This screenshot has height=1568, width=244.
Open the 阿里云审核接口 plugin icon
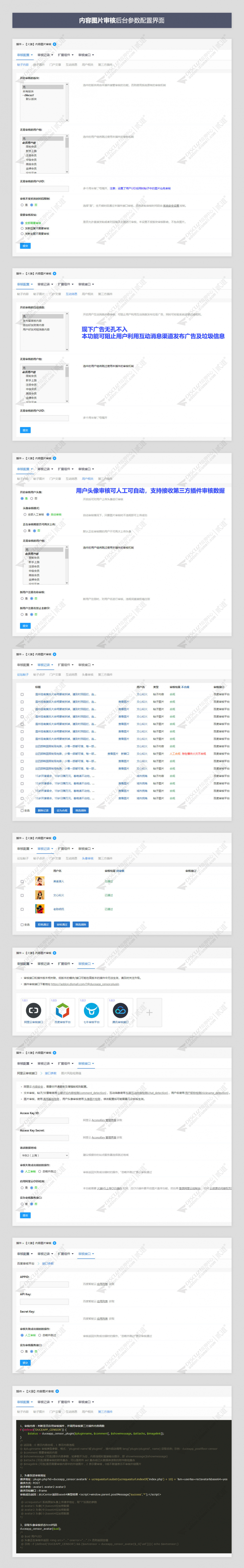[33, 1011]
